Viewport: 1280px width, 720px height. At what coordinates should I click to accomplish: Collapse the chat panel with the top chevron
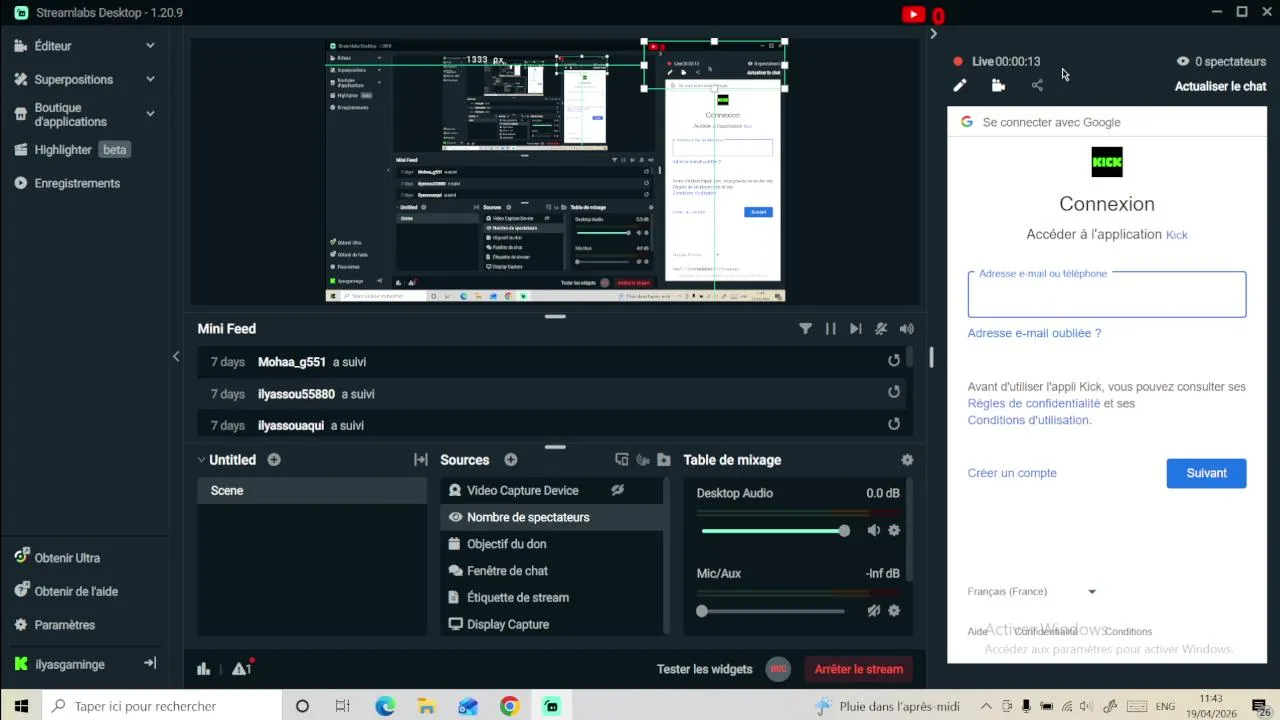tap(933, 34)
